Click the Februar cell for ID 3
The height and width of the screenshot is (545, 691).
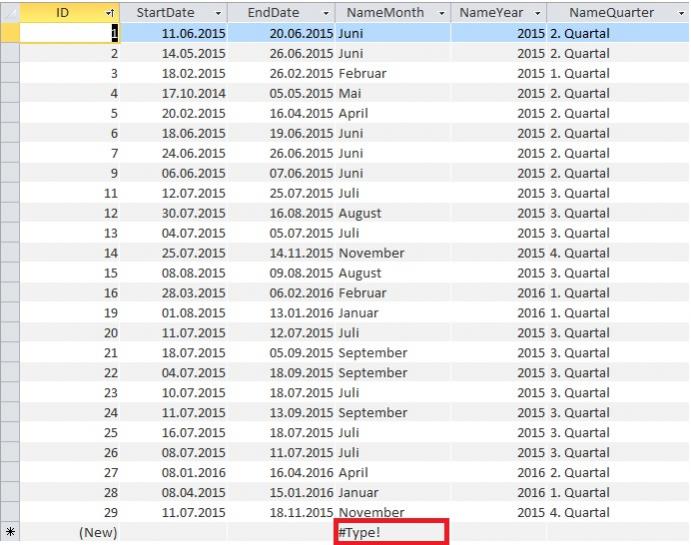point(393,73)
